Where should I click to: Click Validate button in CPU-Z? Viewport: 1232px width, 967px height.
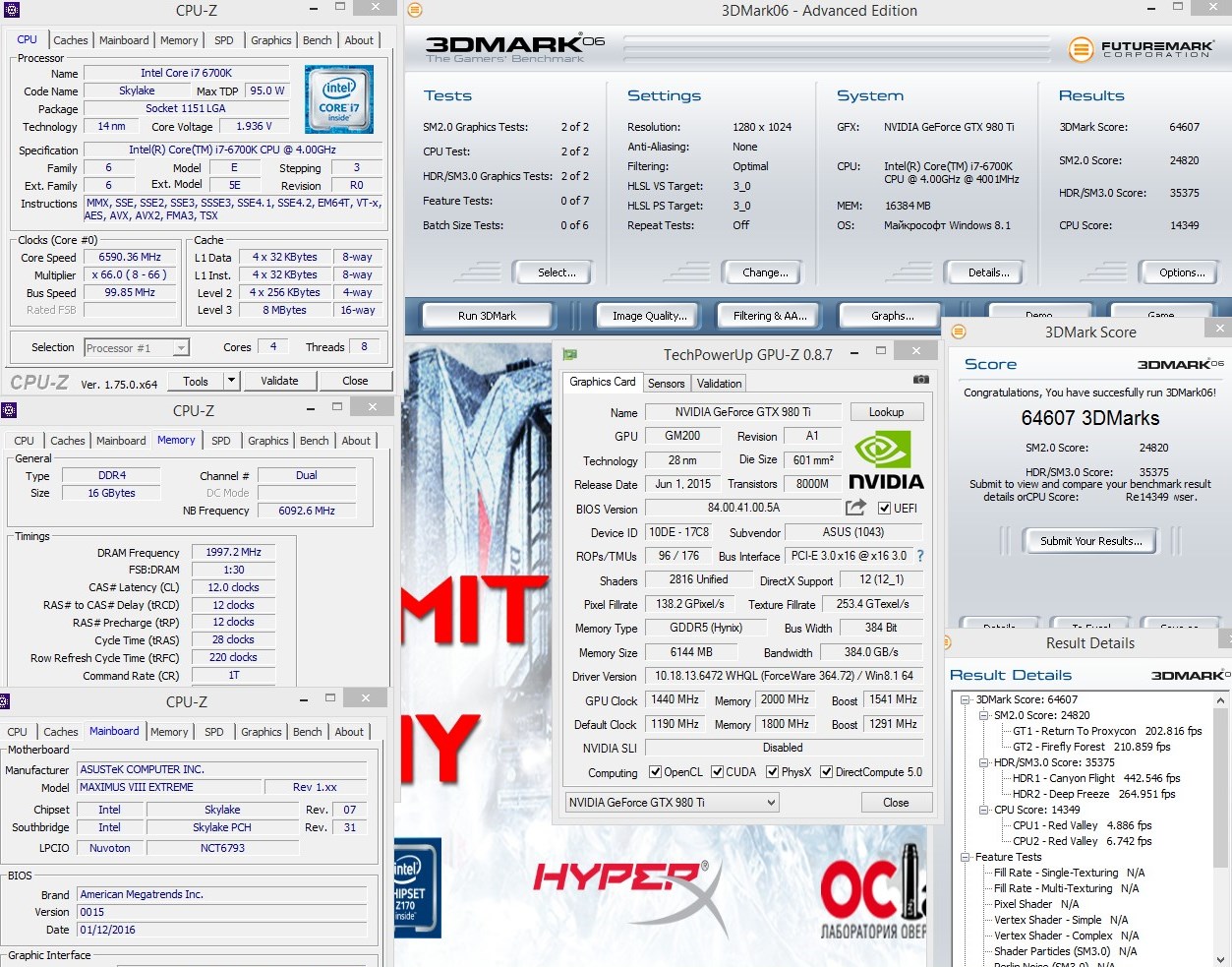[x=279, y=381]
